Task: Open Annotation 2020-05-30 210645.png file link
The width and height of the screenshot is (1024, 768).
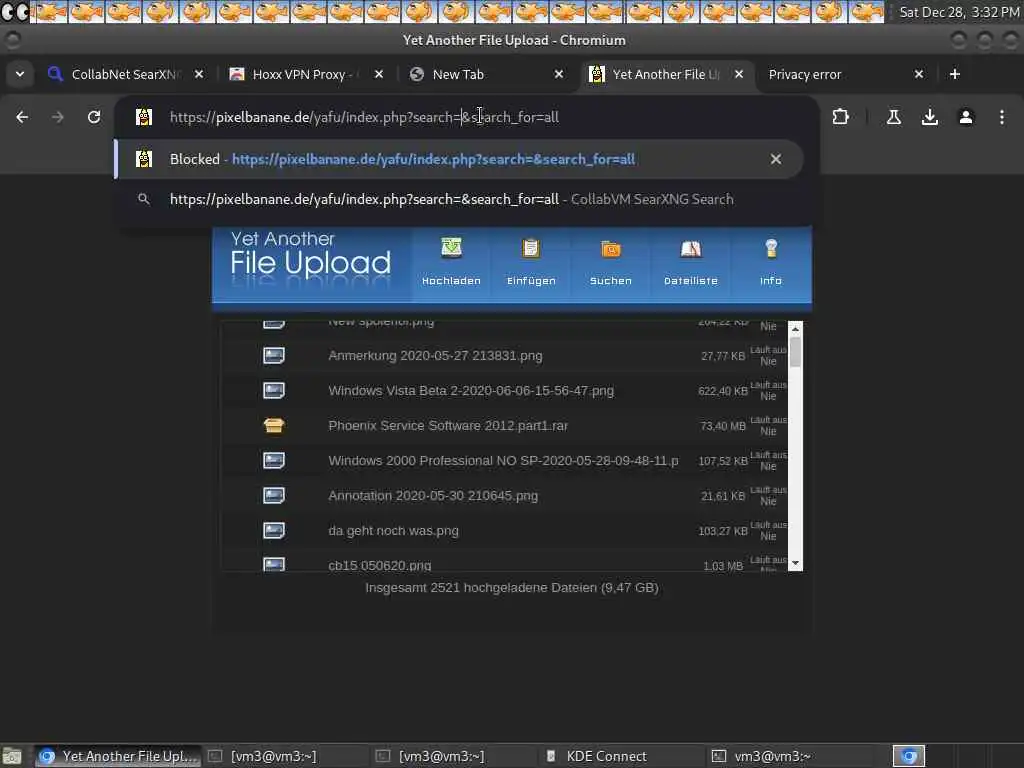Action: click(x=433, y=496)
